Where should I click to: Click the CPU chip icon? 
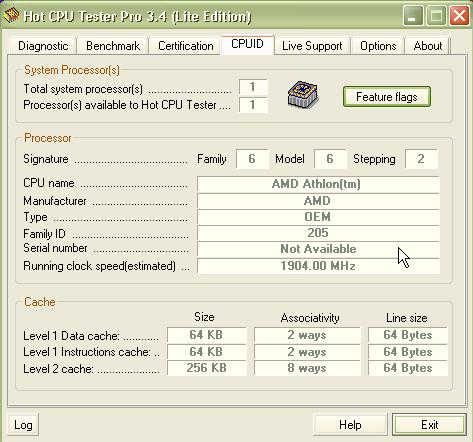(x=303, y=96)
